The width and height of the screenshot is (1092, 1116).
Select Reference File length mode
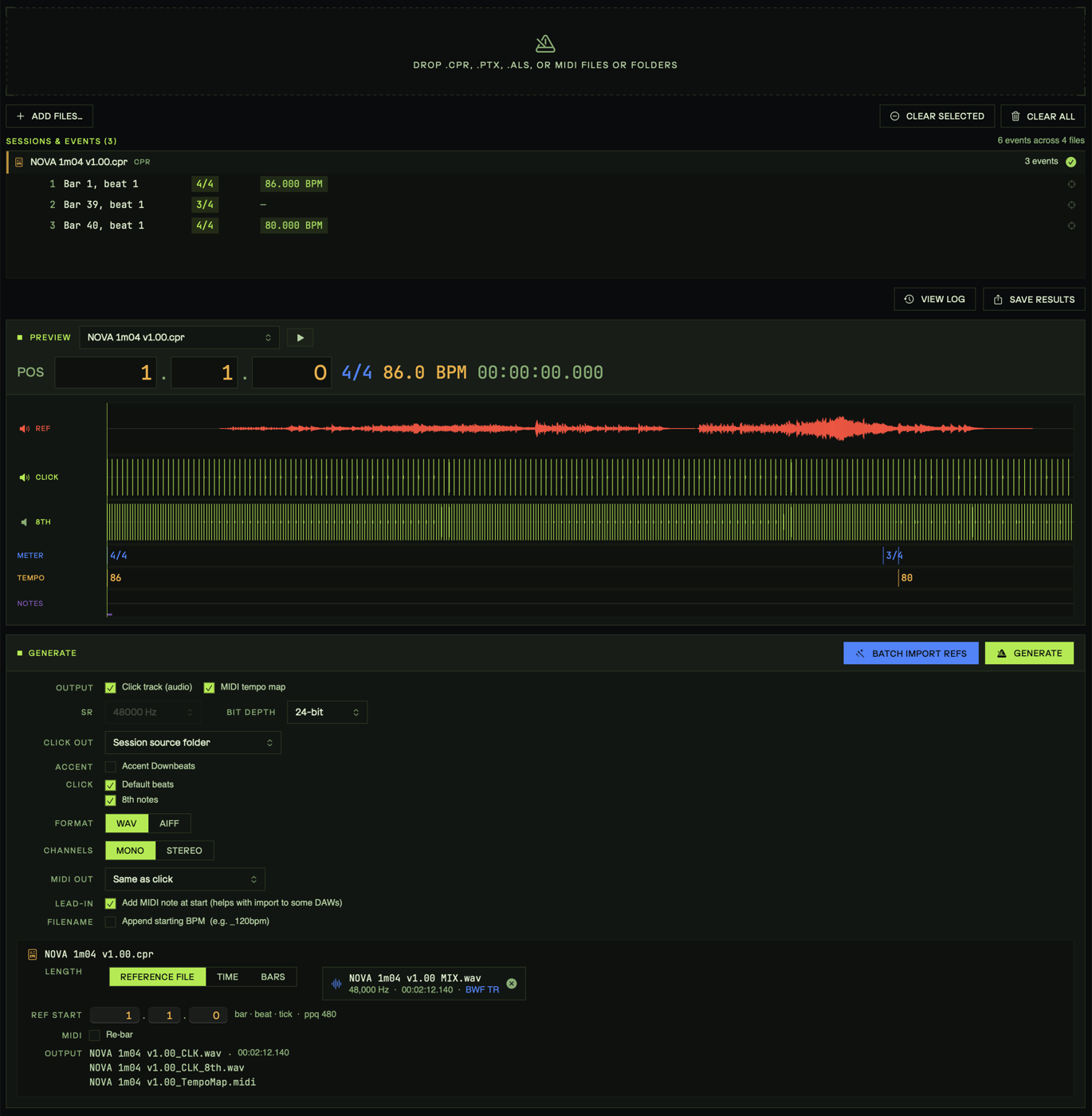point(157,977)
